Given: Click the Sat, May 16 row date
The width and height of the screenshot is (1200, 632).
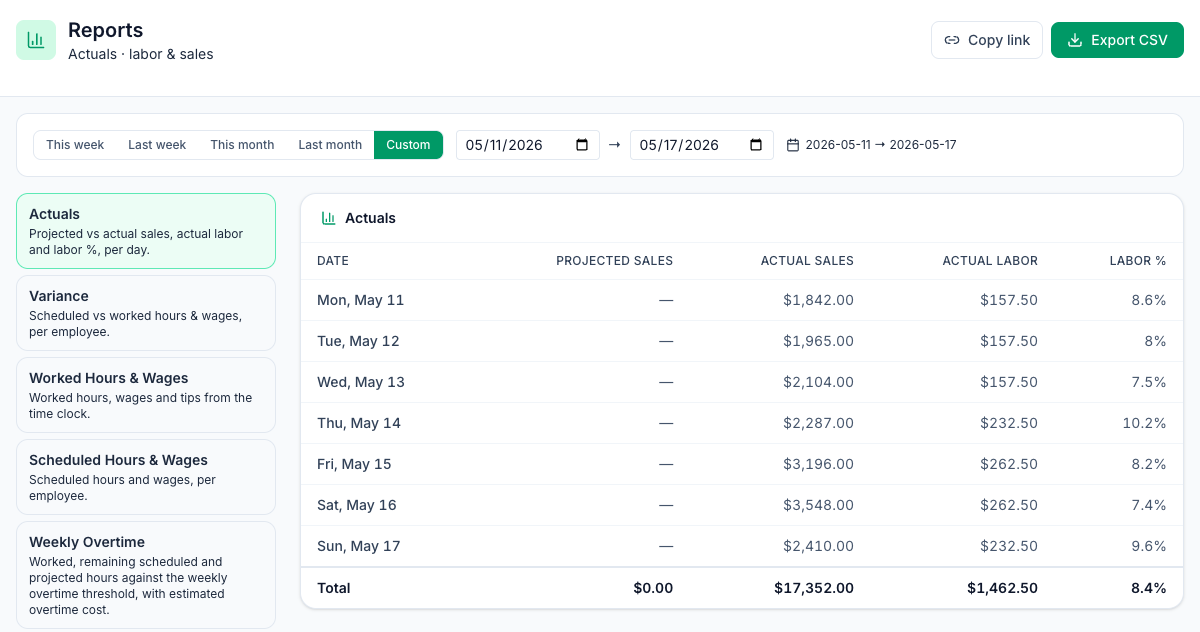Looking at the screenshot, I should point(357,505).
